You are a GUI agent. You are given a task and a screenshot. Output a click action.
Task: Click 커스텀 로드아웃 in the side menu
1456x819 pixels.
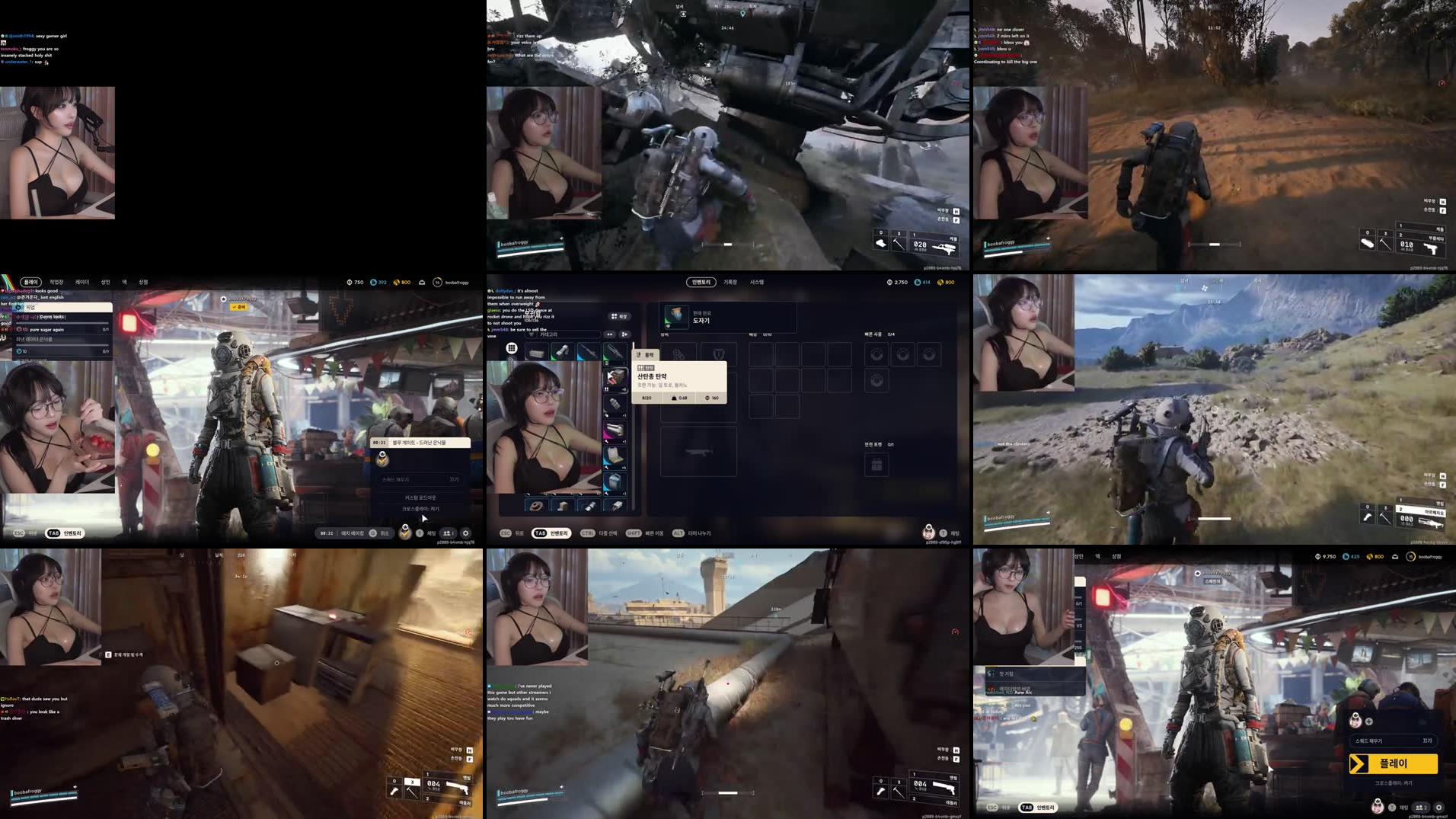(x=420, y=498)
